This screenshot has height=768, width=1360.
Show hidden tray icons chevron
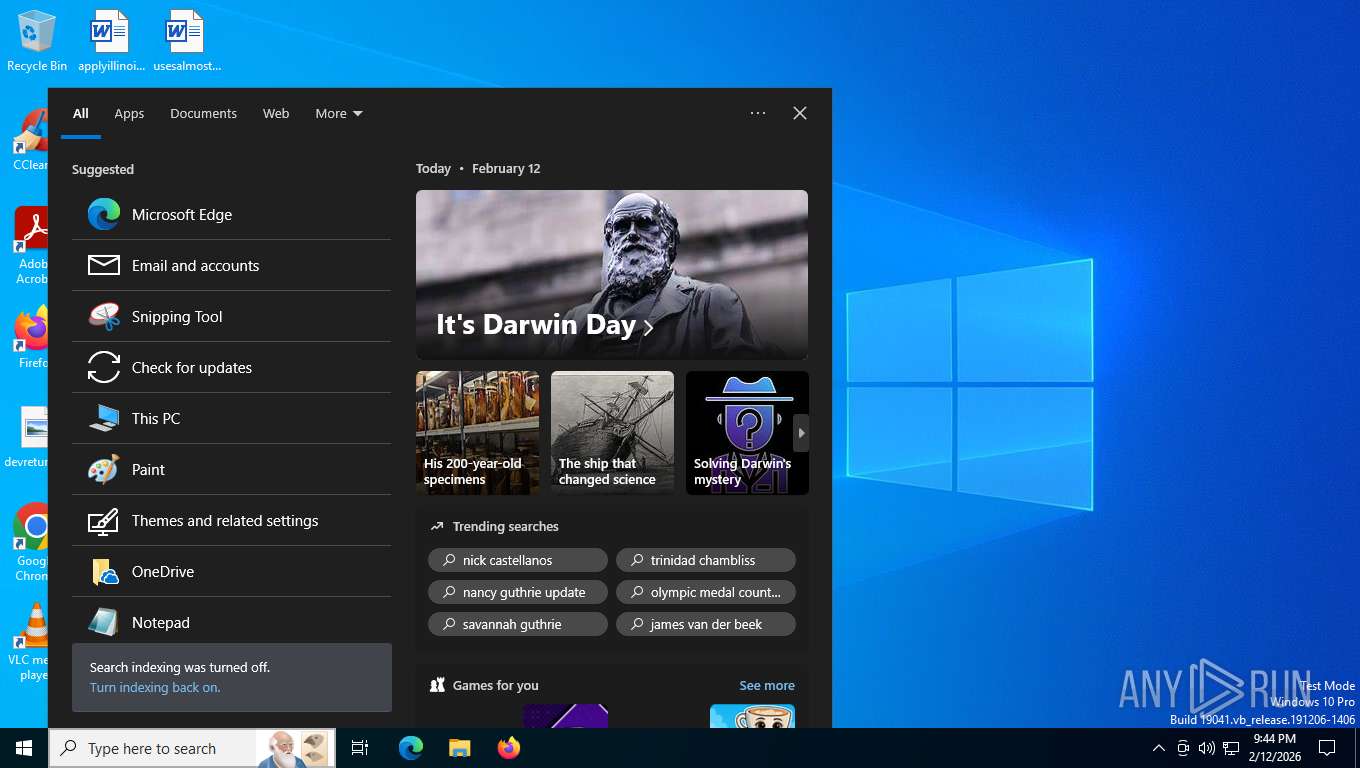[x=1159, y=748]
